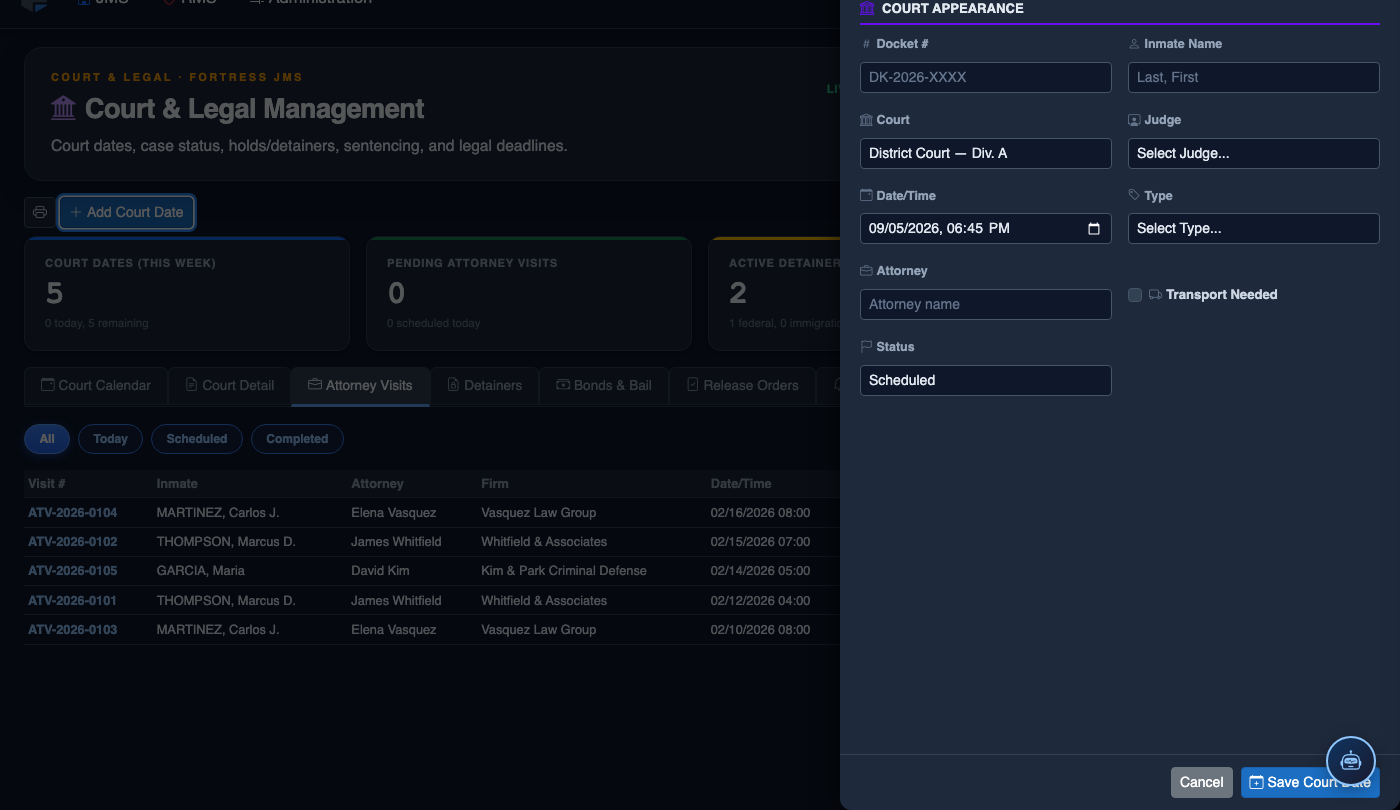Screen dimensions: 1400x810
Task: Select the Today filter pill
Action: [x=110, y=439]
